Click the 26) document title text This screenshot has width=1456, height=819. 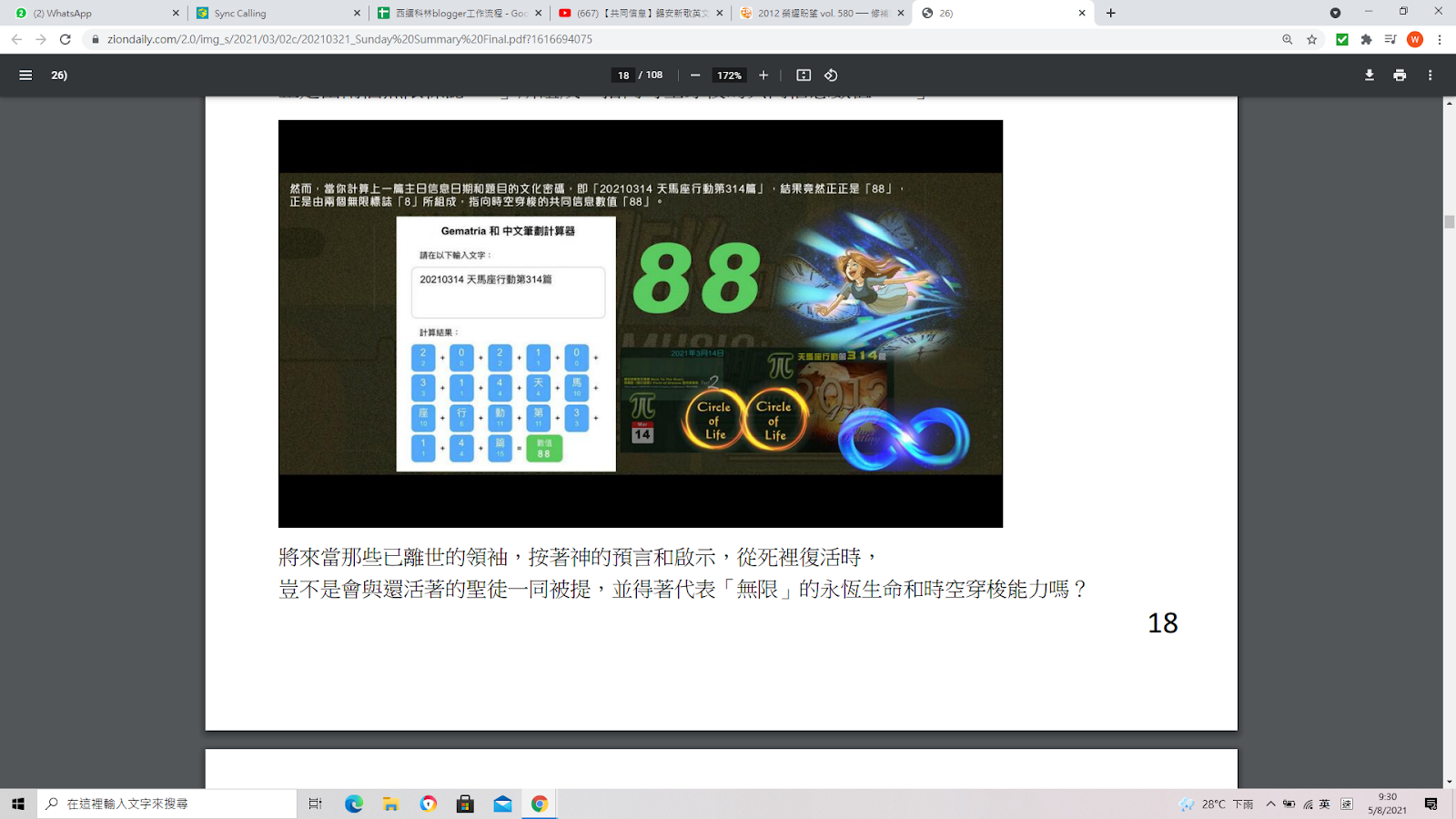point(59,76)
